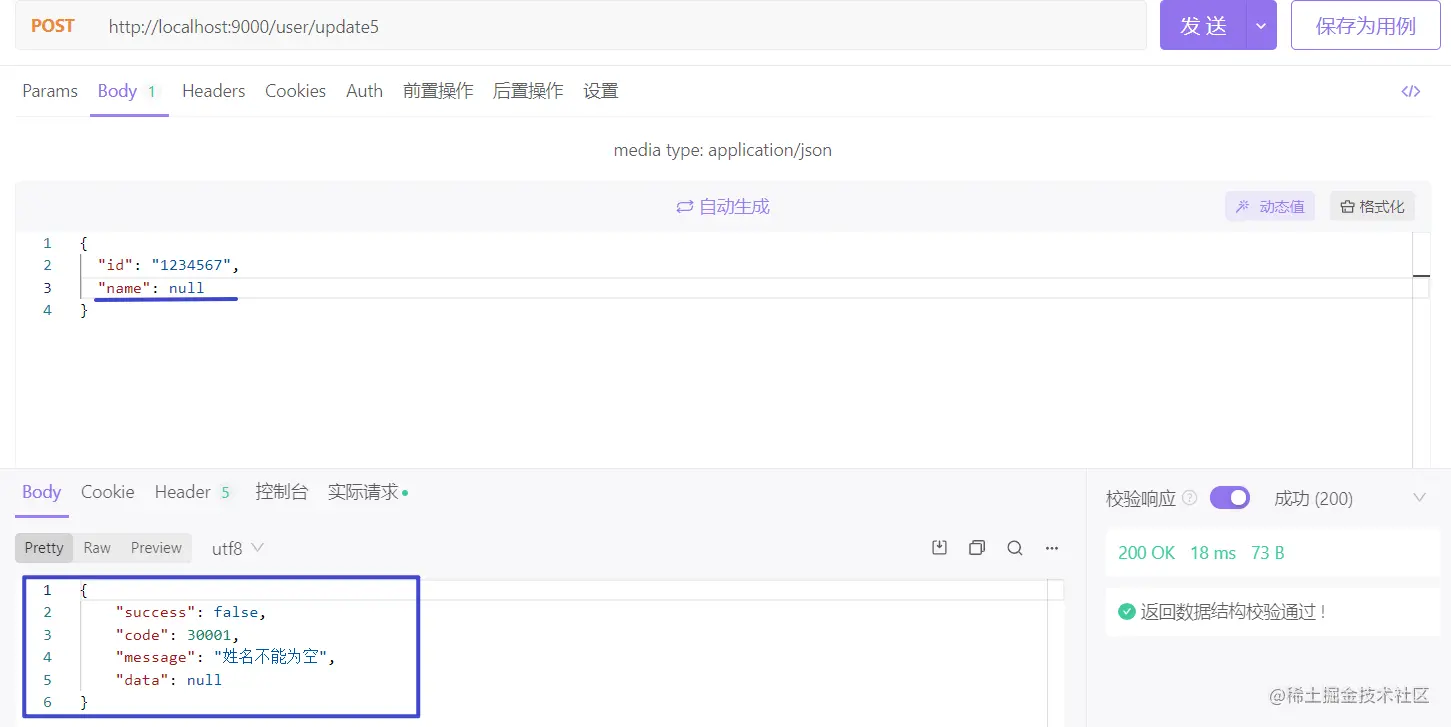The width and height of the screenshot is (1451, 727).
Task: Switch to the Params tab
Action: (x=50, y=91)
